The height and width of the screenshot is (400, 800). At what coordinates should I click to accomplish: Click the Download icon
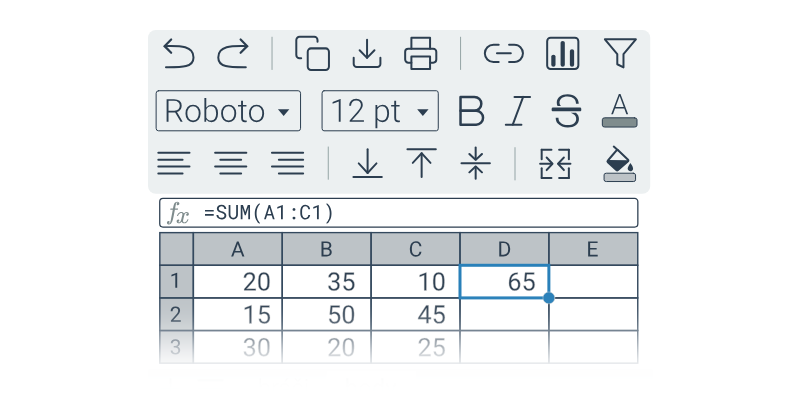[367, 54]
